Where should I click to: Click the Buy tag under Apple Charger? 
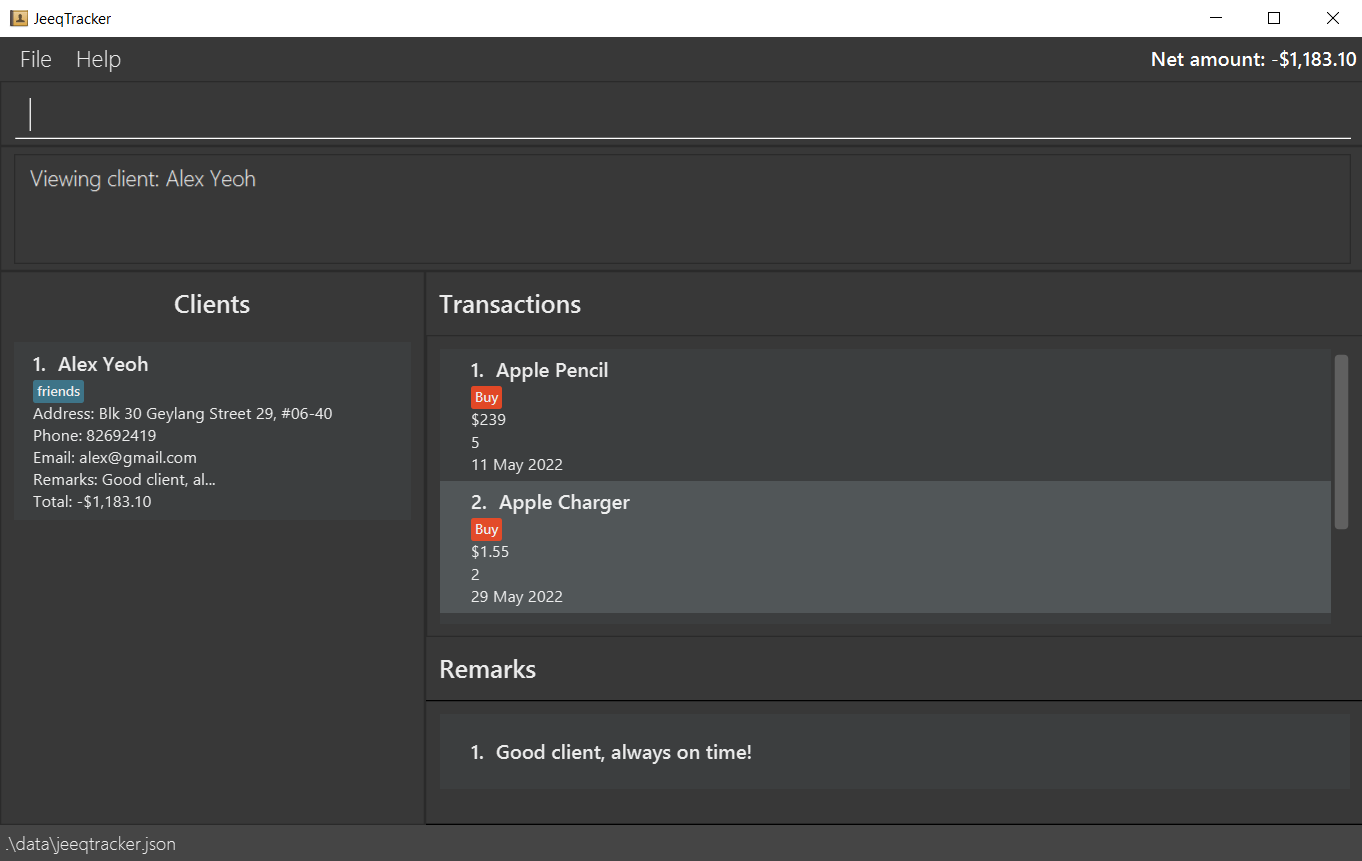[486, 529]
